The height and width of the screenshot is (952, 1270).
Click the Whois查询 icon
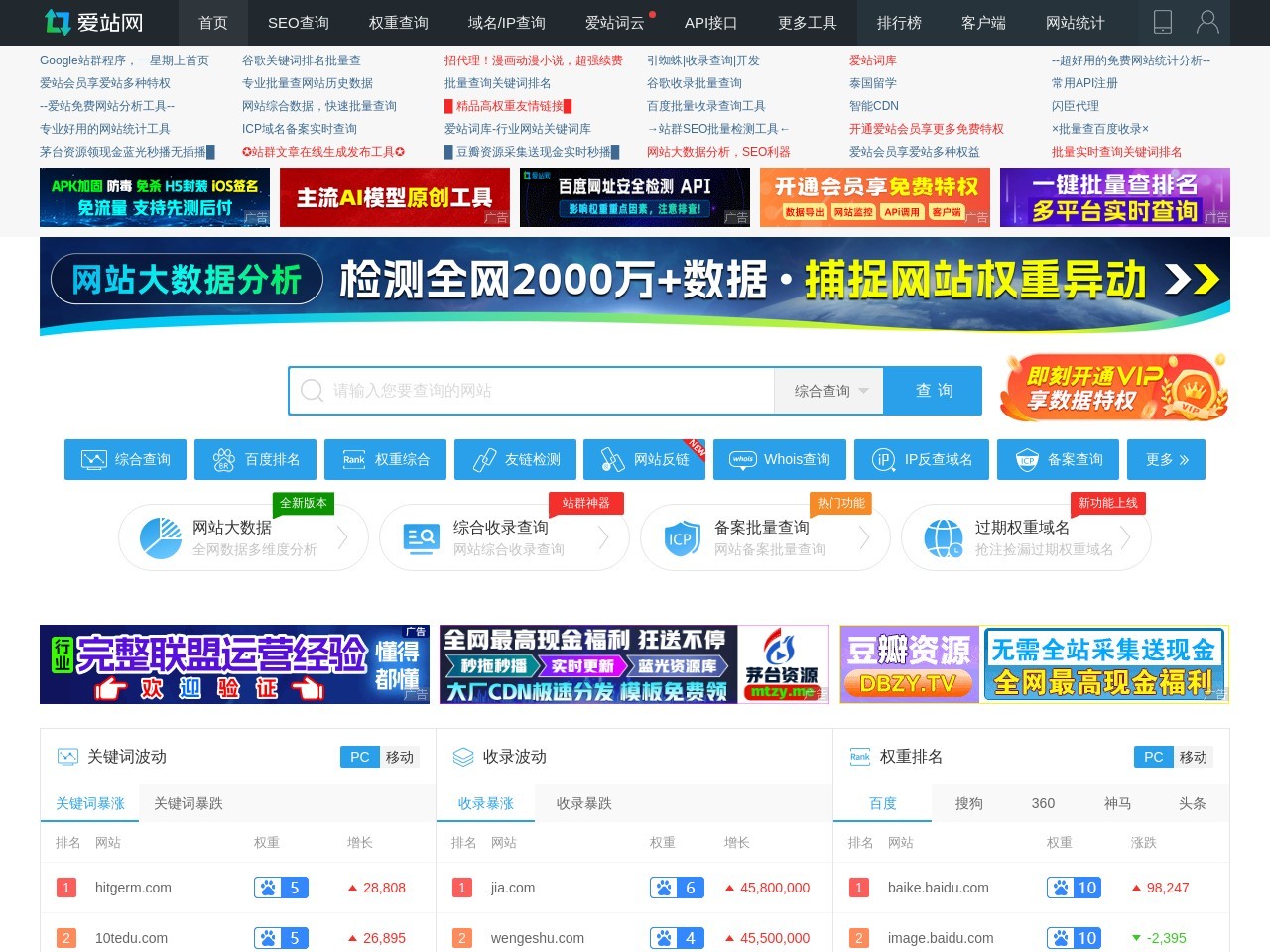743,459
